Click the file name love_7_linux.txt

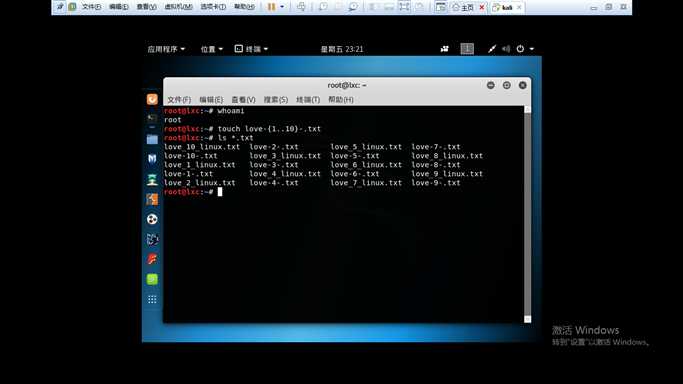click(x=366, y=183)
